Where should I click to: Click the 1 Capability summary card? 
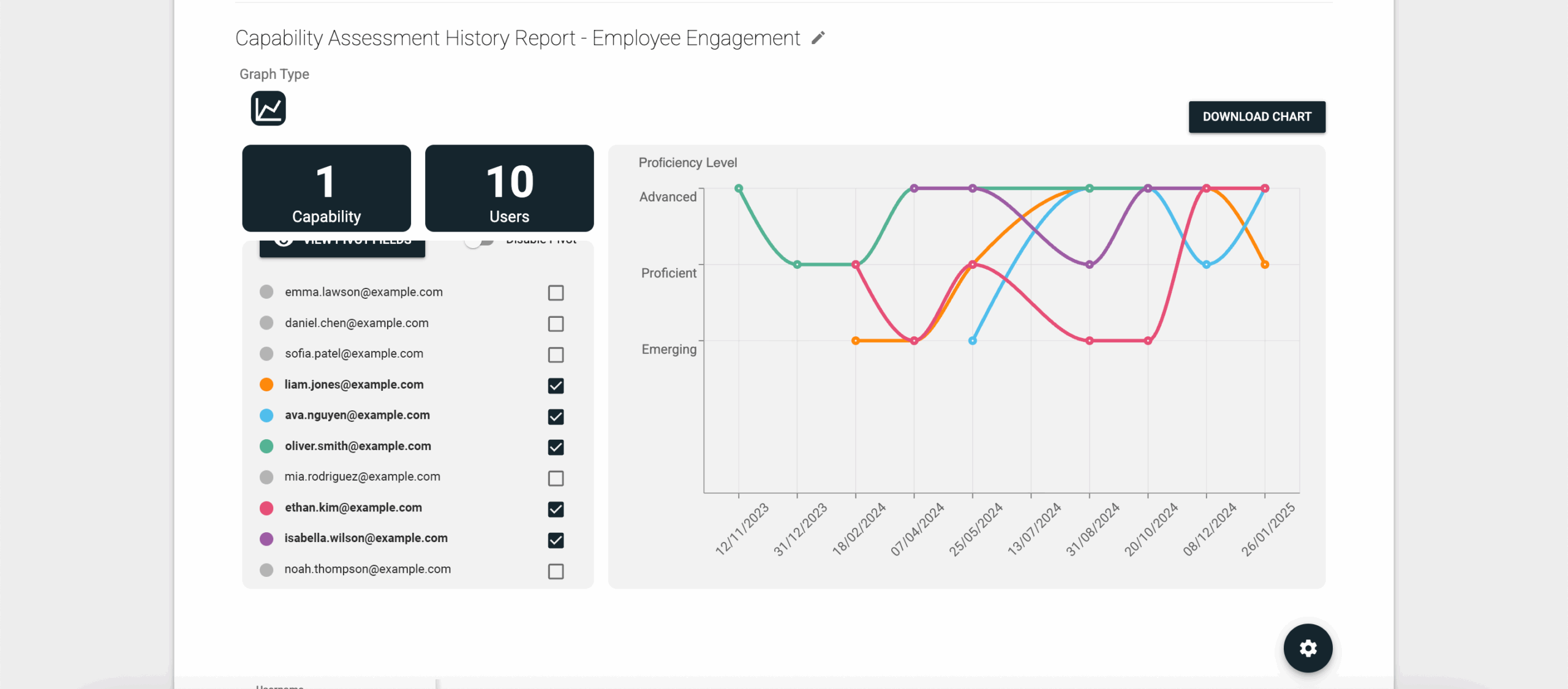(x=326, y=188)
